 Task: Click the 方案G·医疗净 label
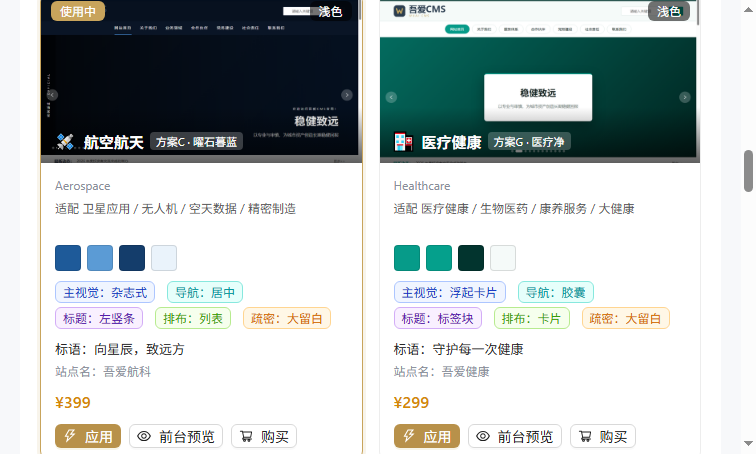(529, 142)
